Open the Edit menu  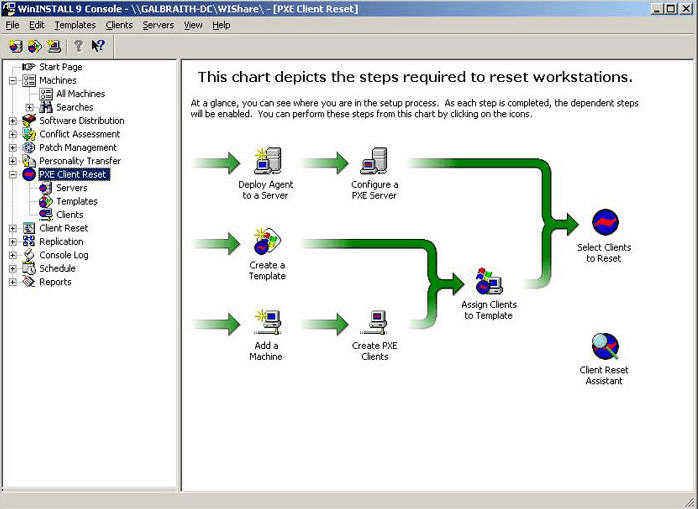click(37, 25)
